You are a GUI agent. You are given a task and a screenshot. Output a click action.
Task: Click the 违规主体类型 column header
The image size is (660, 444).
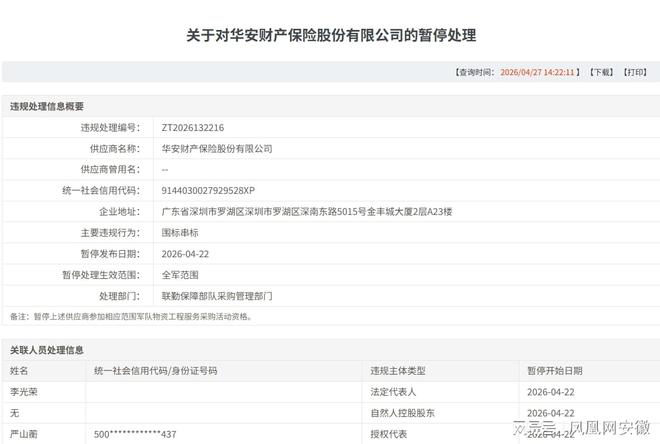pos(398,371)
